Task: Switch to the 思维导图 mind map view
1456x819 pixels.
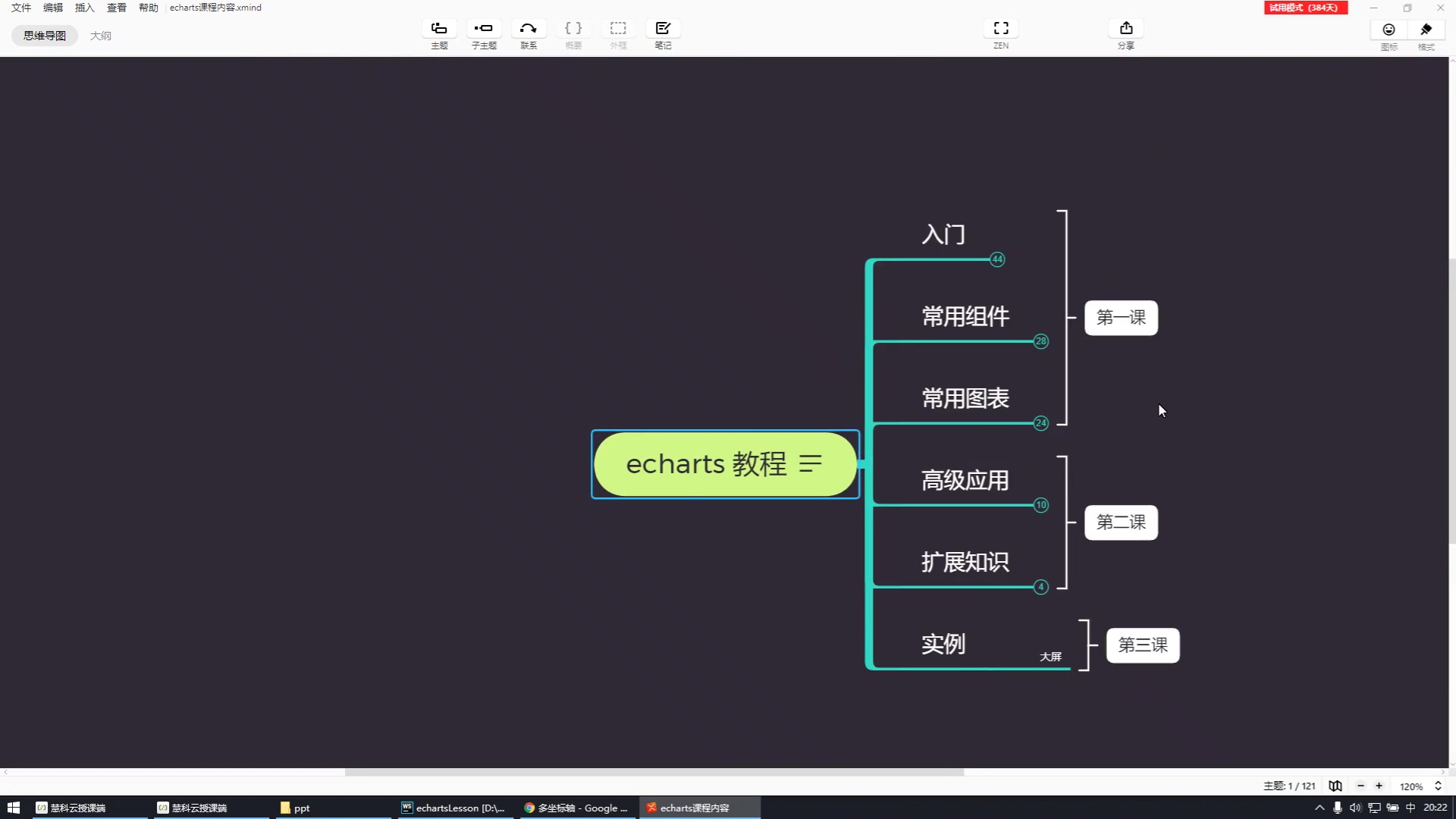Action: (45, 36)
